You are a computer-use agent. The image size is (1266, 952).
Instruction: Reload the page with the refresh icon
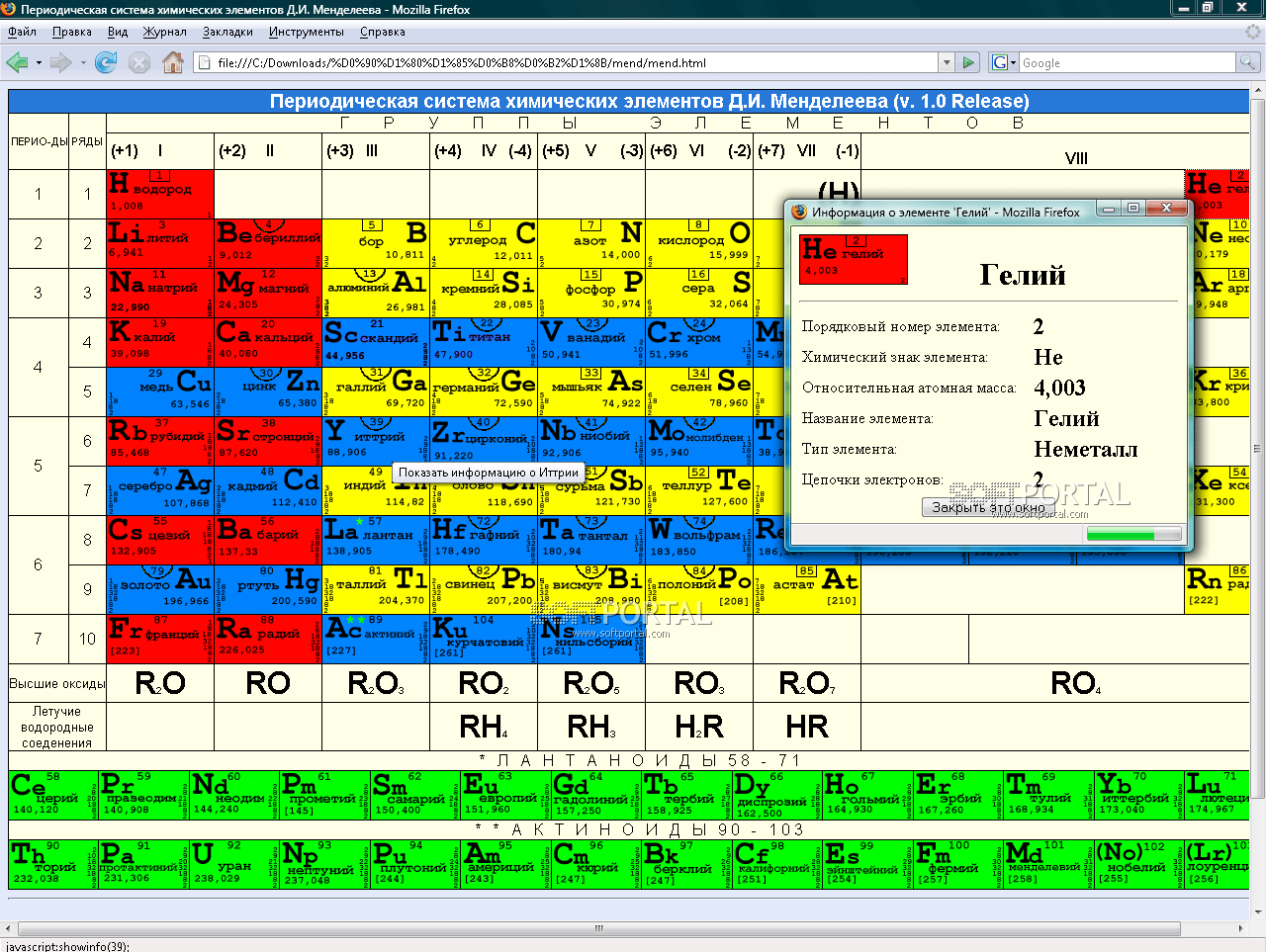click(106, 62)
